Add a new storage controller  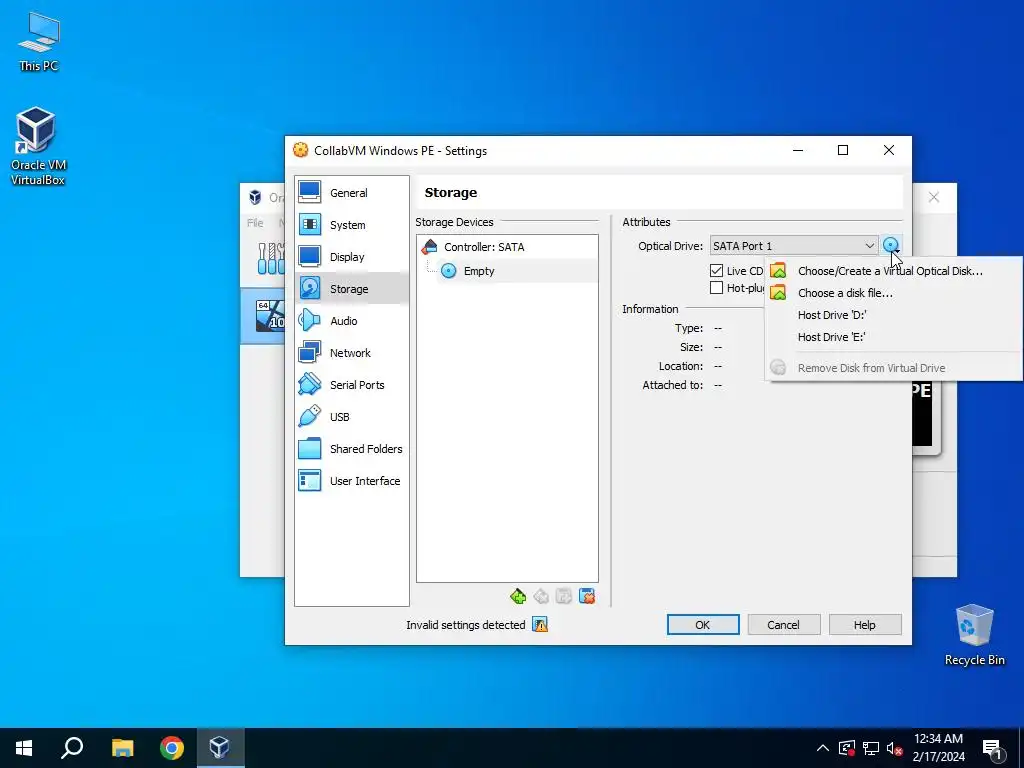518,596
